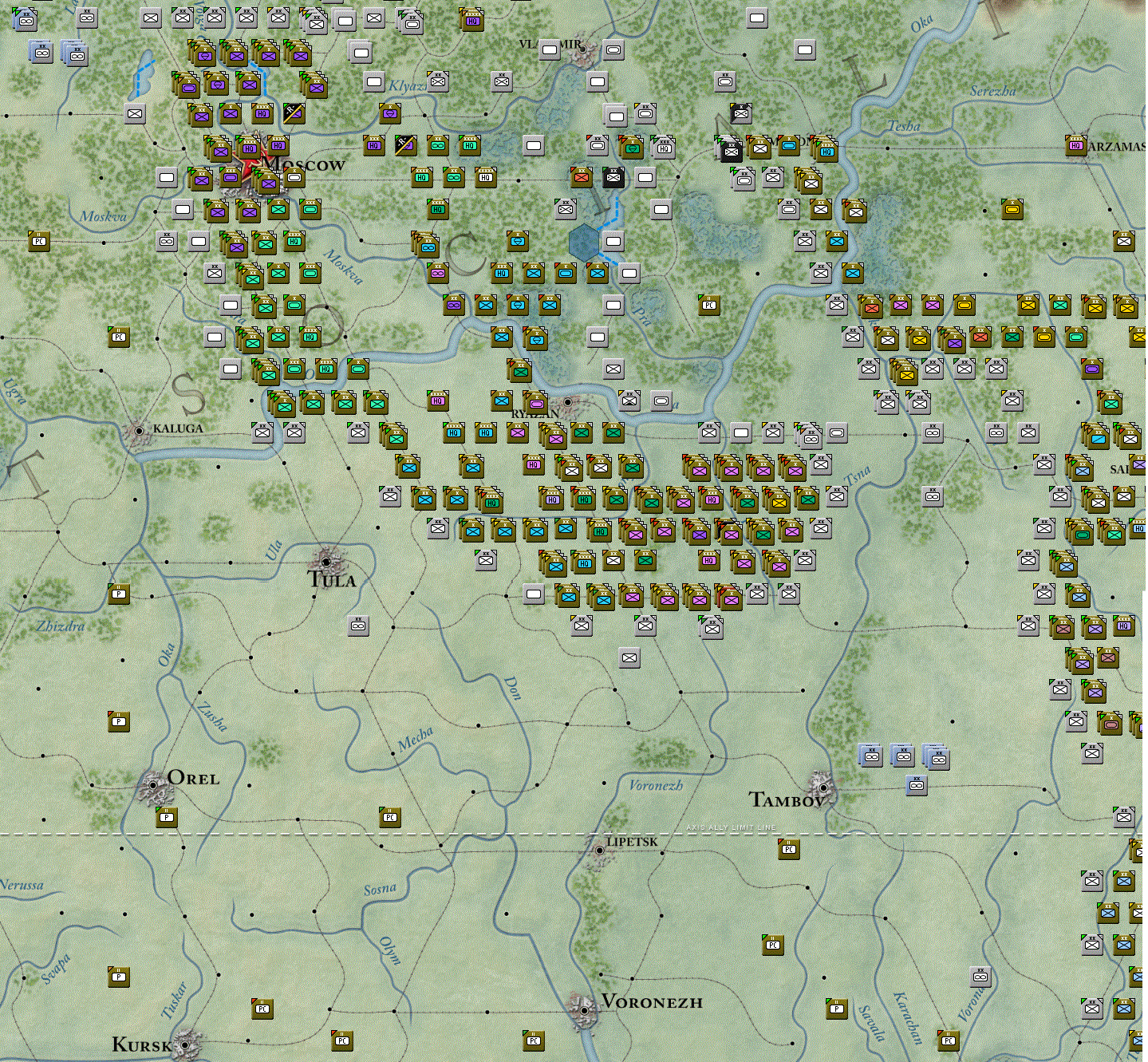Screen dimensions: 1148x1062
Task: Select the P counter directly below Orel
Action: coord(167,817)
